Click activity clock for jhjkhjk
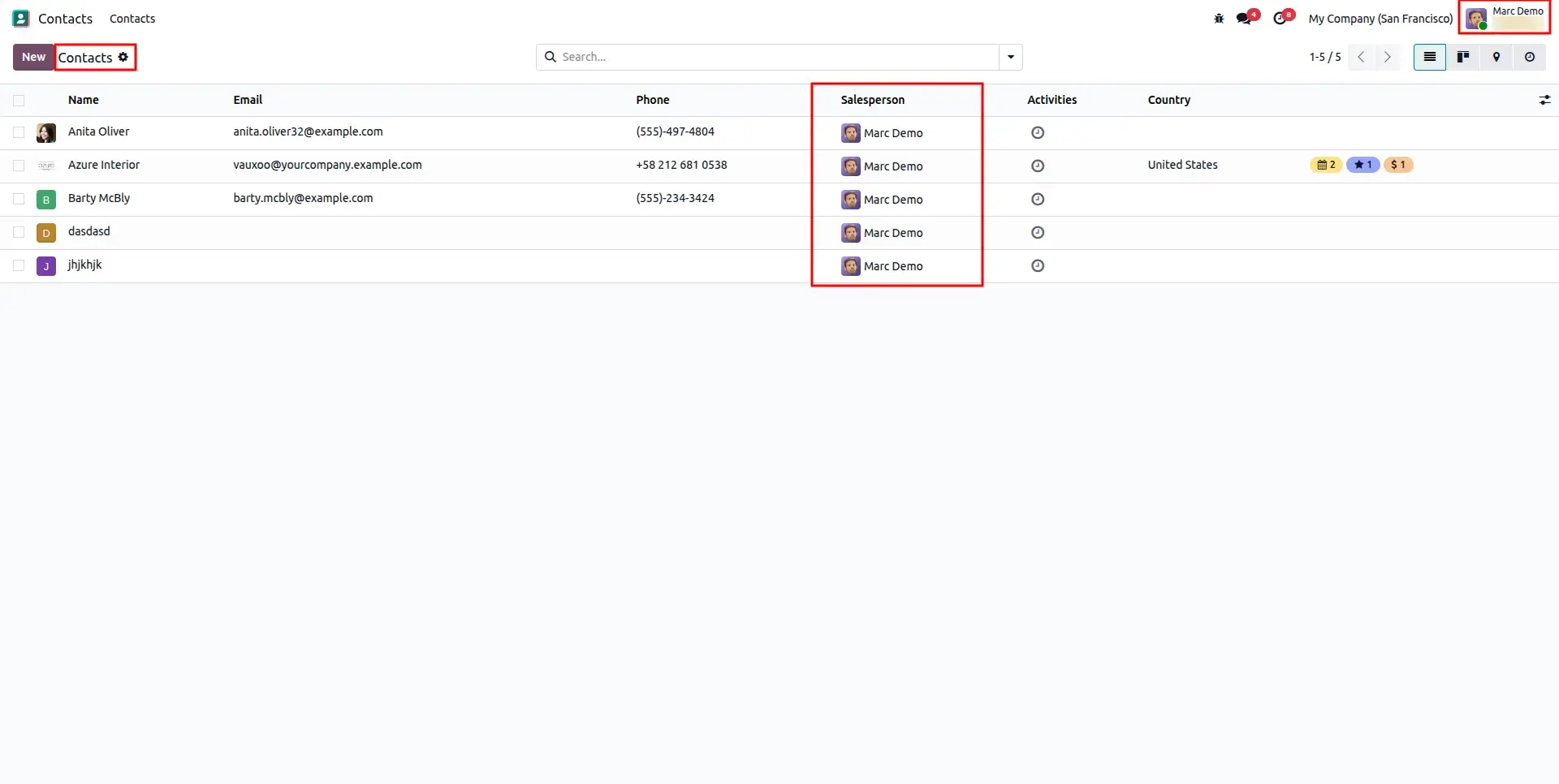This screenshot has height=784, width=1559. pos(1038,265)
